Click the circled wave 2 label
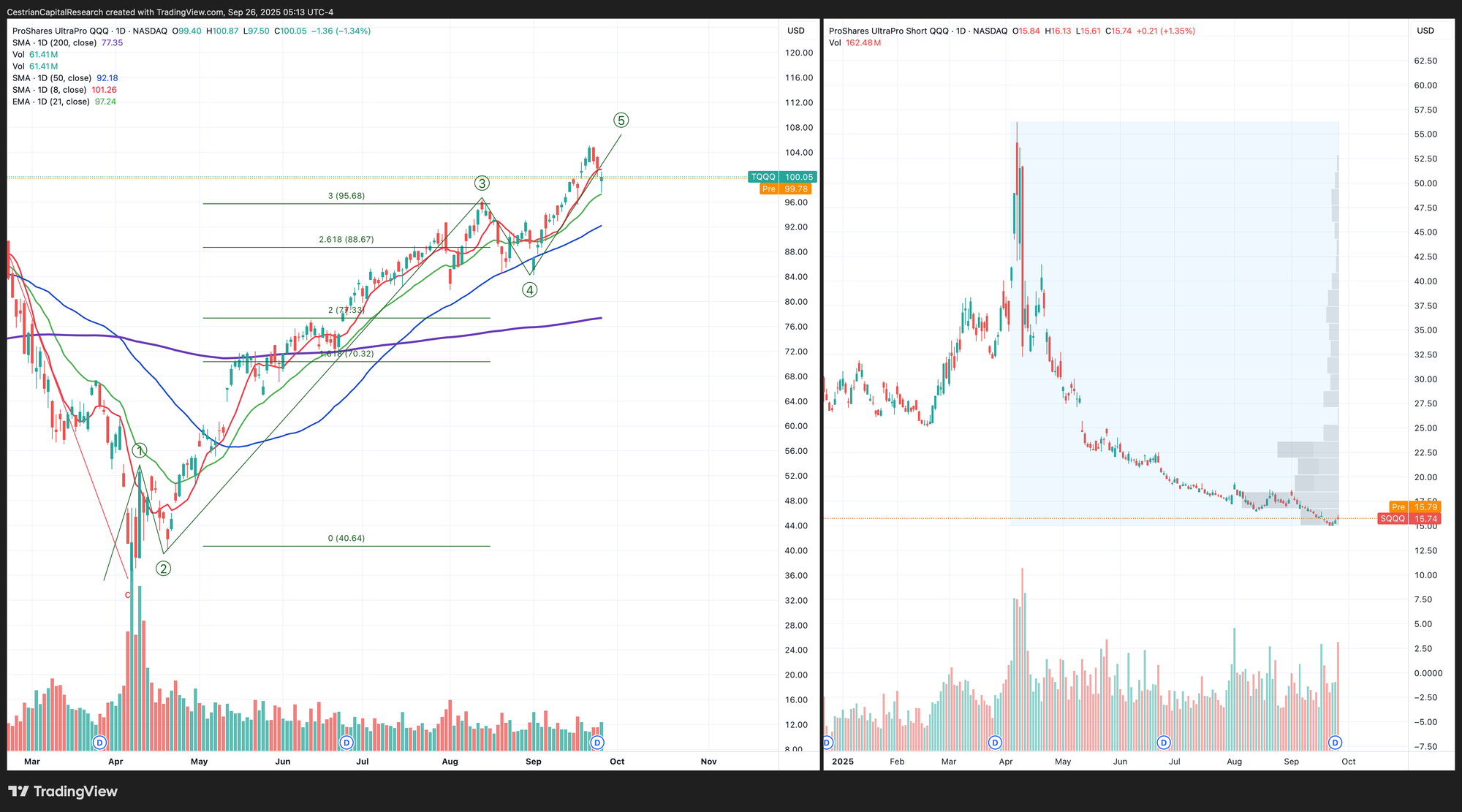Viewport: 1462px width, 812px height. pos(163,569)
